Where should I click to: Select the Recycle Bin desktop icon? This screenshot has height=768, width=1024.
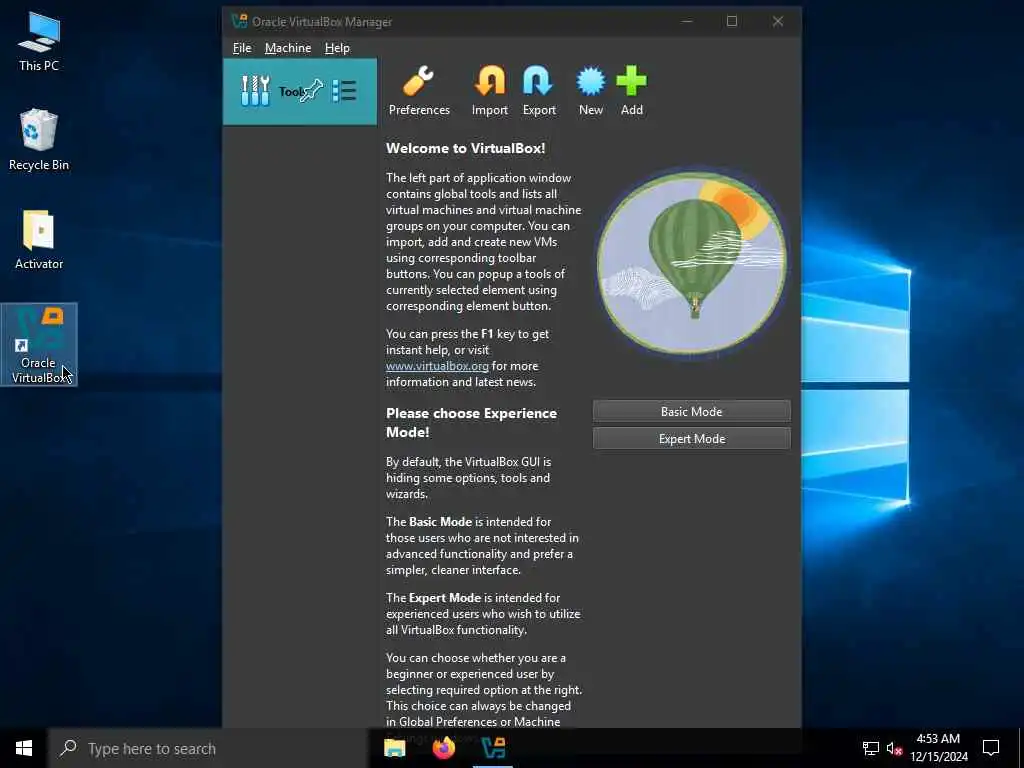[39, 140]
